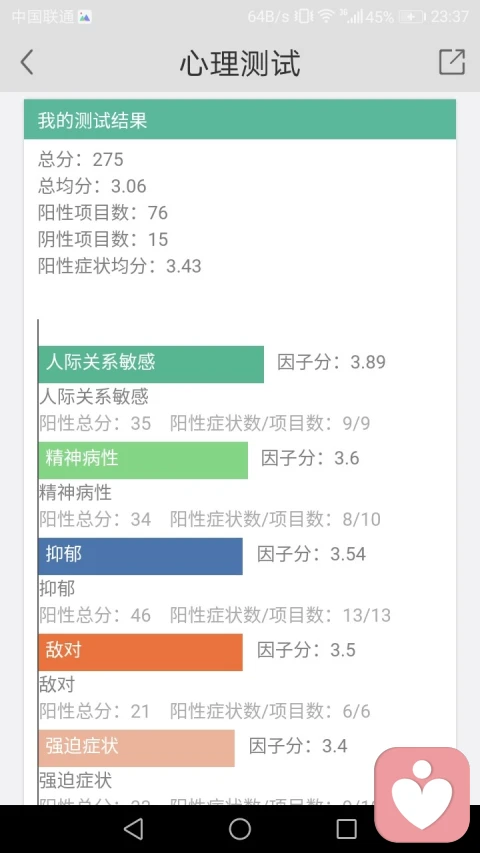Open the share/export icon
The width and height of the screenshot is (480, 853).
tap(452, 61)
